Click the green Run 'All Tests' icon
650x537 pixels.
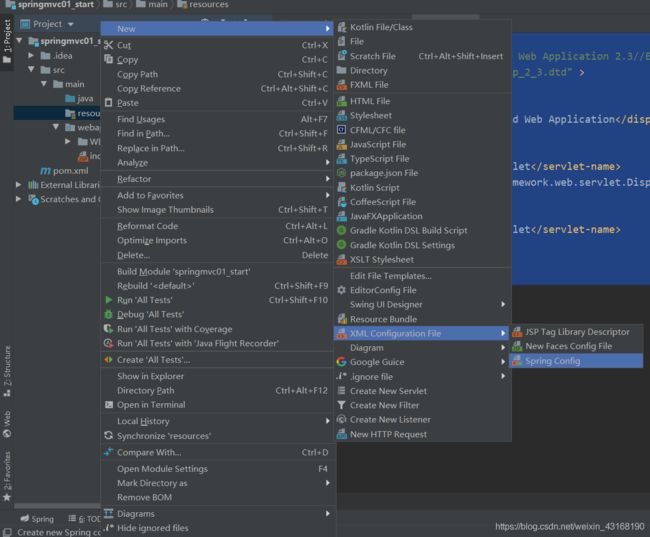109,300
